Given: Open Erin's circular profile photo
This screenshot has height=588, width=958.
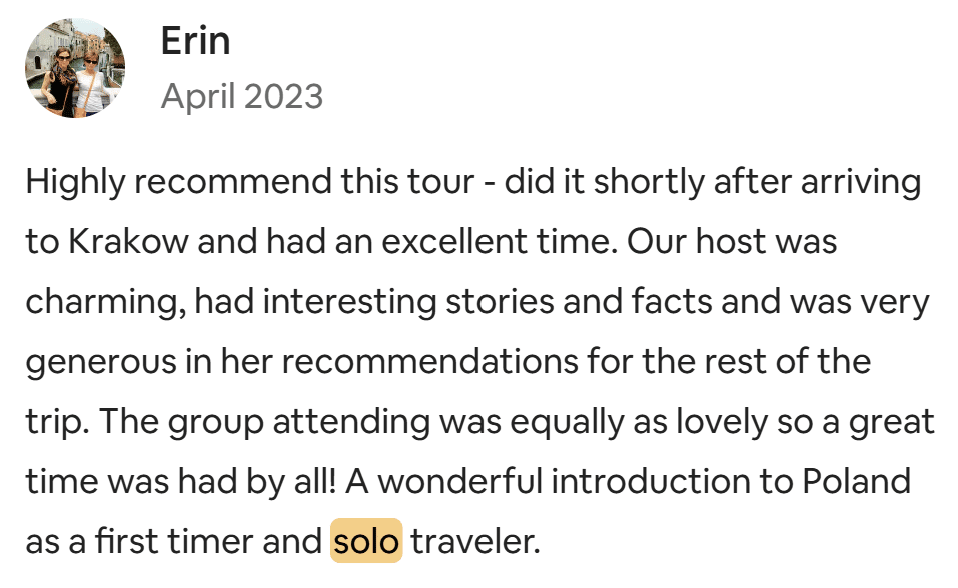Looking at the screenshot, I should click(x=75, y=68).
